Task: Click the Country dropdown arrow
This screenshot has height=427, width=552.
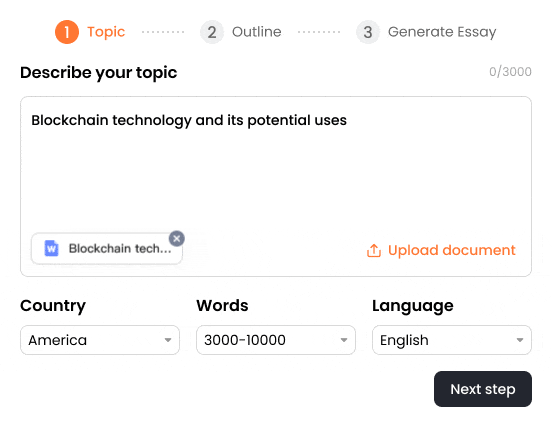Action: 168,340
